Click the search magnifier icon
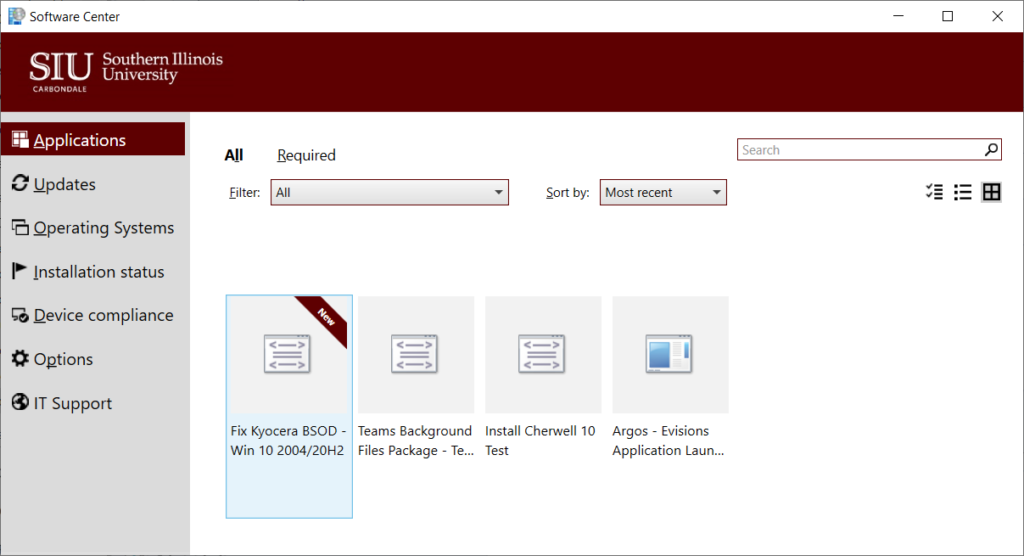The image size is (1024, 556). [991, 150]
